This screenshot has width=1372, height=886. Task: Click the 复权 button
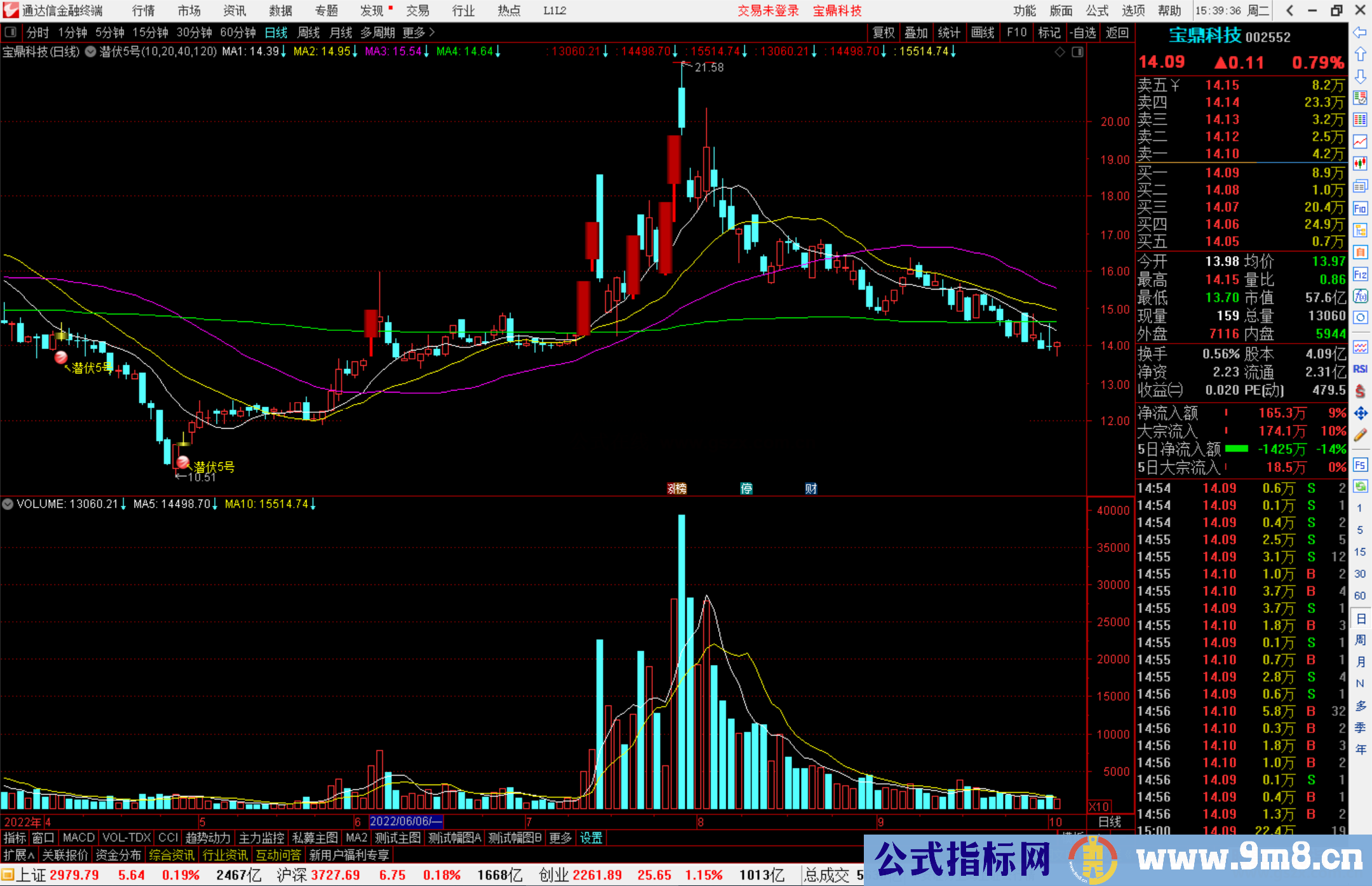point(883,32)
